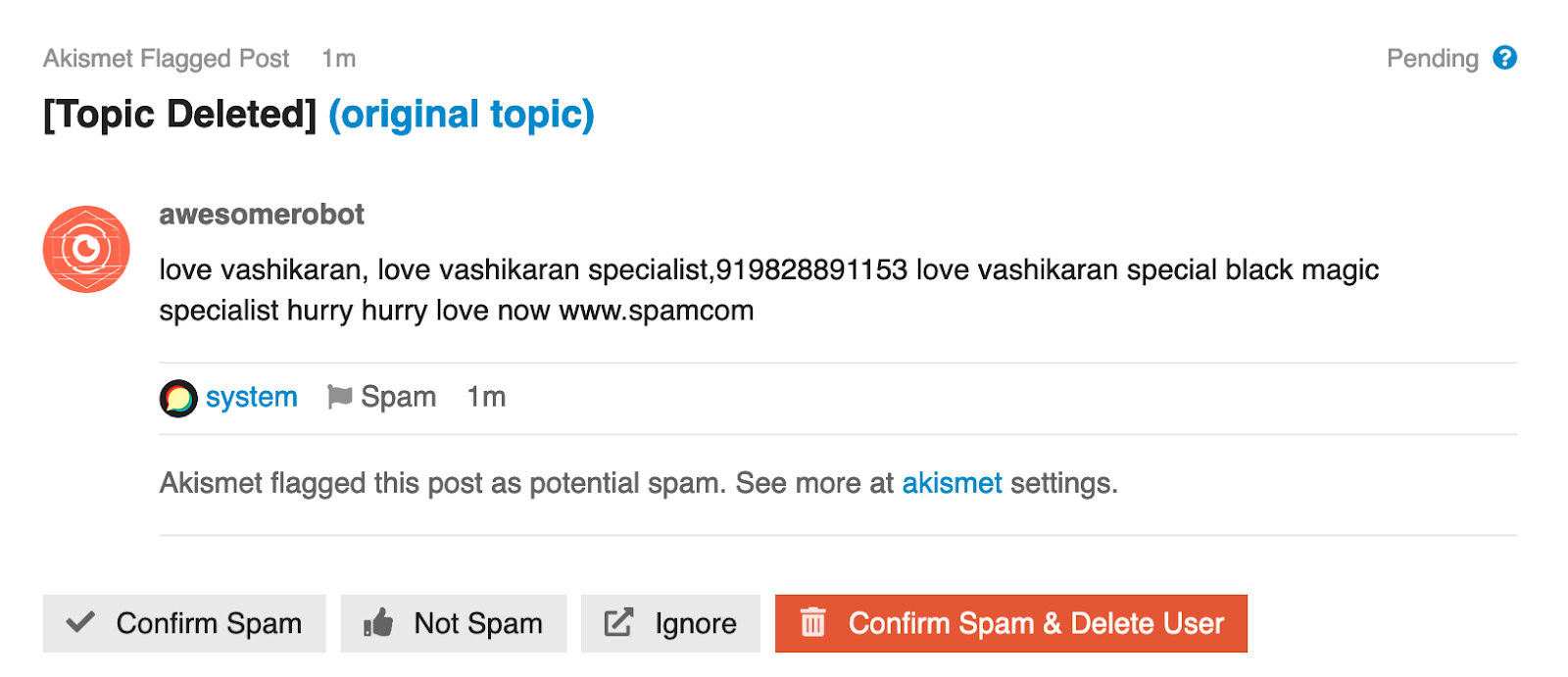Click the checkmark icon on Confirm Spam
Viewport: 1568px width, 677px height.
pos(80,622)
